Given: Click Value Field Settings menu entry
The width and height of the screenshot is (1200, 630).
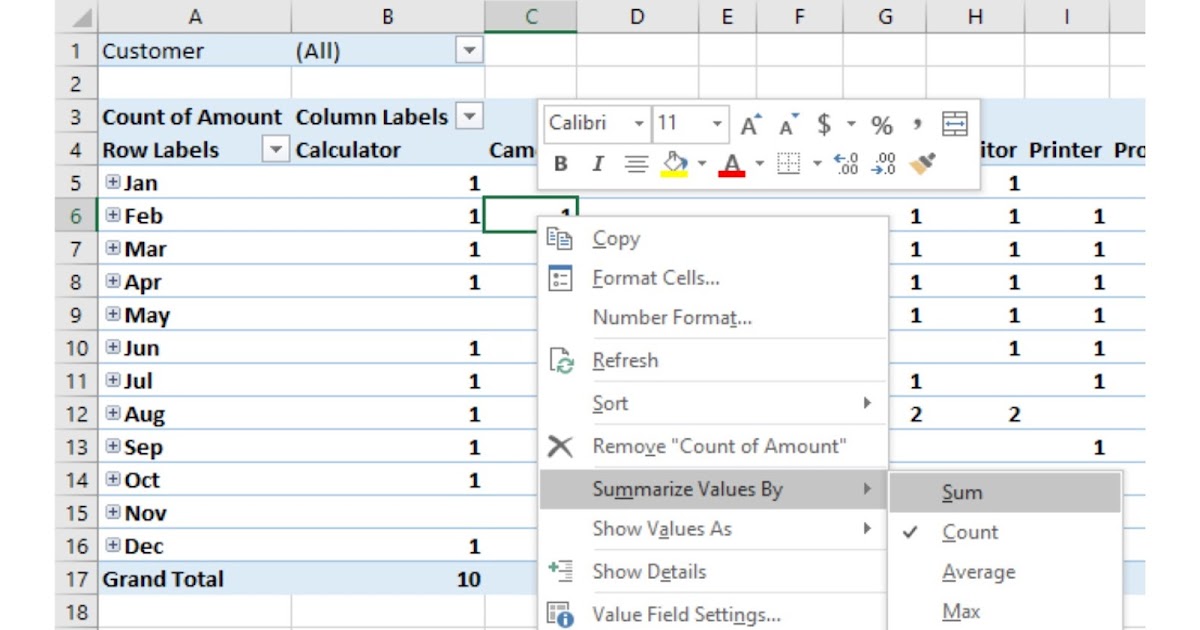Looking at the screenshot, I should pyautogui.click(x=669, y=614).
